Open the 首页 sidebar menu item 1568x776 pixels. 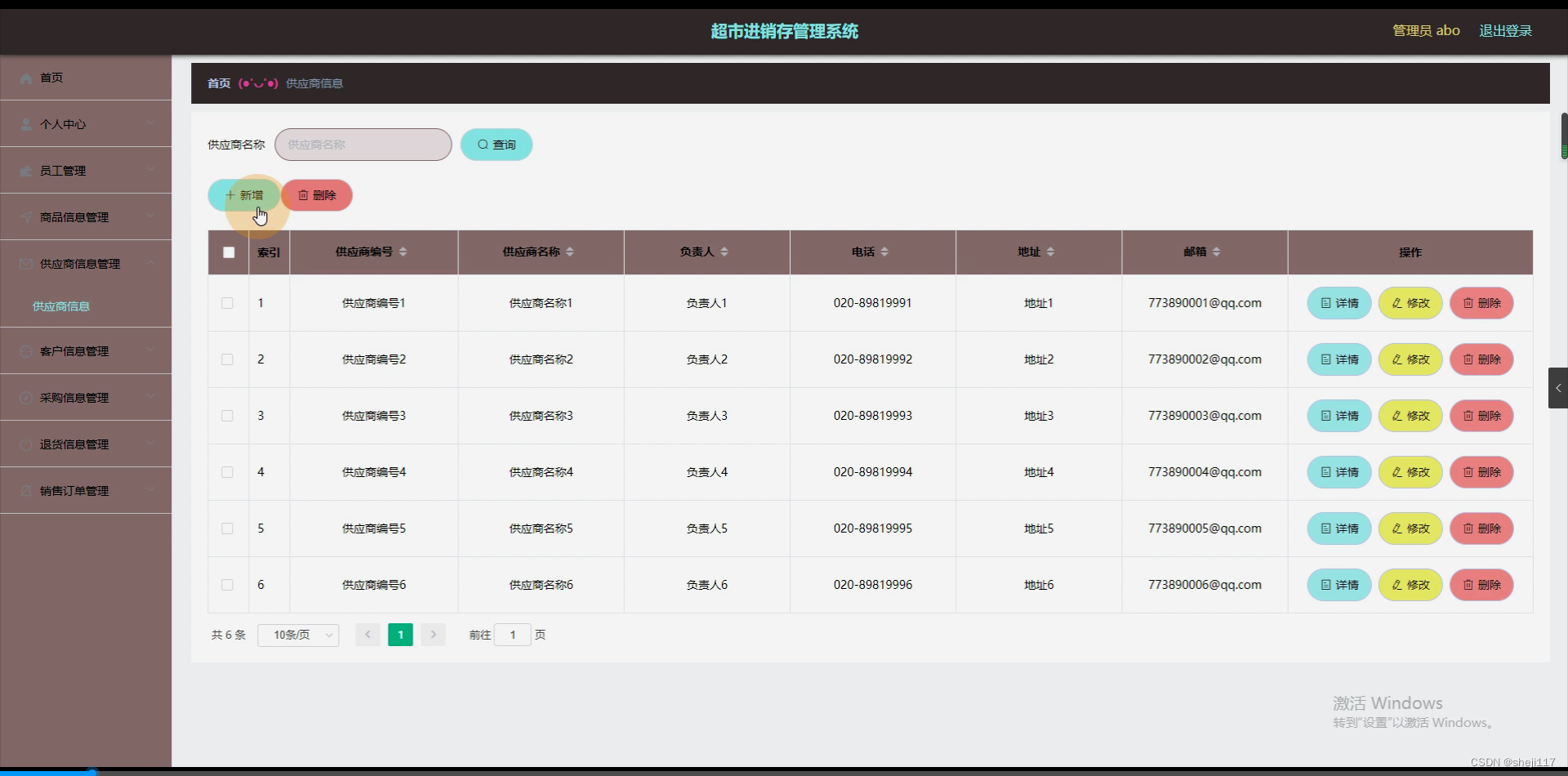pos(86,78)
